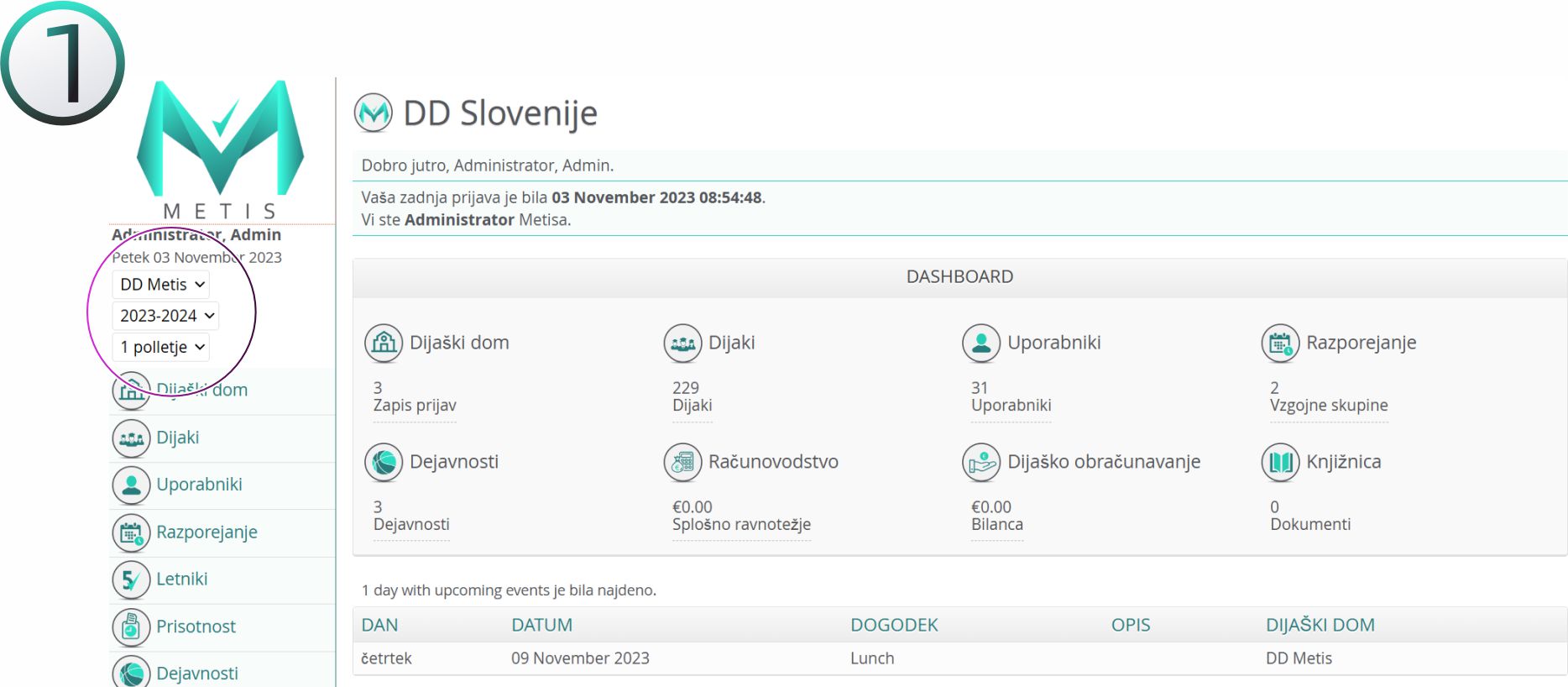Click the Knjižnica book icon
1568x687 pixels.
click(1280, 463)
